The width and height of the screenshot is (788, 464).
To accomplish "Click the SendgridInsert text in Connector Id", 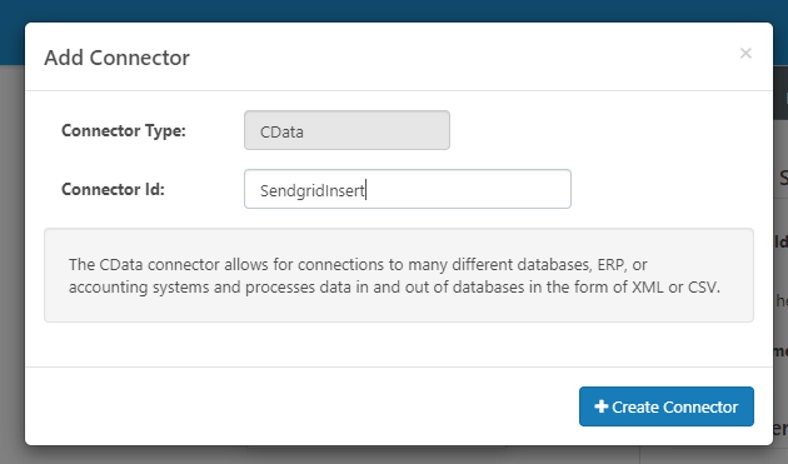I will tap(313, 189).
